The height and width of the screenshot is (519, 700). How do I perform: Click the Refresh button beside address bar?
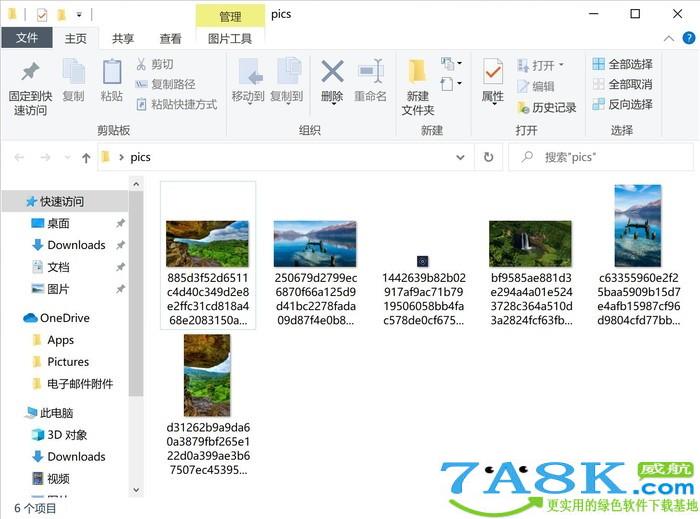(489, 157)
